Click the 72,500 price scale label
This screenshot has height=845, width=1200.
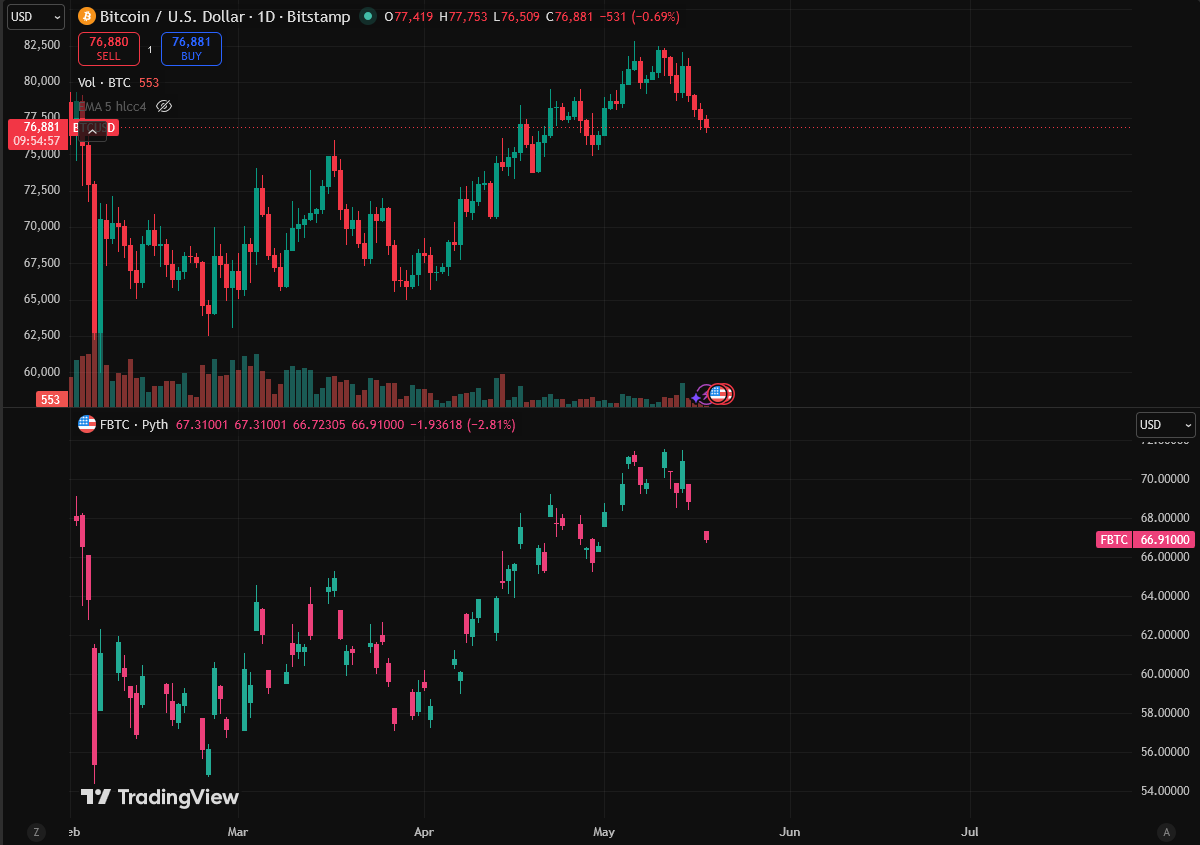click(42, 190)
